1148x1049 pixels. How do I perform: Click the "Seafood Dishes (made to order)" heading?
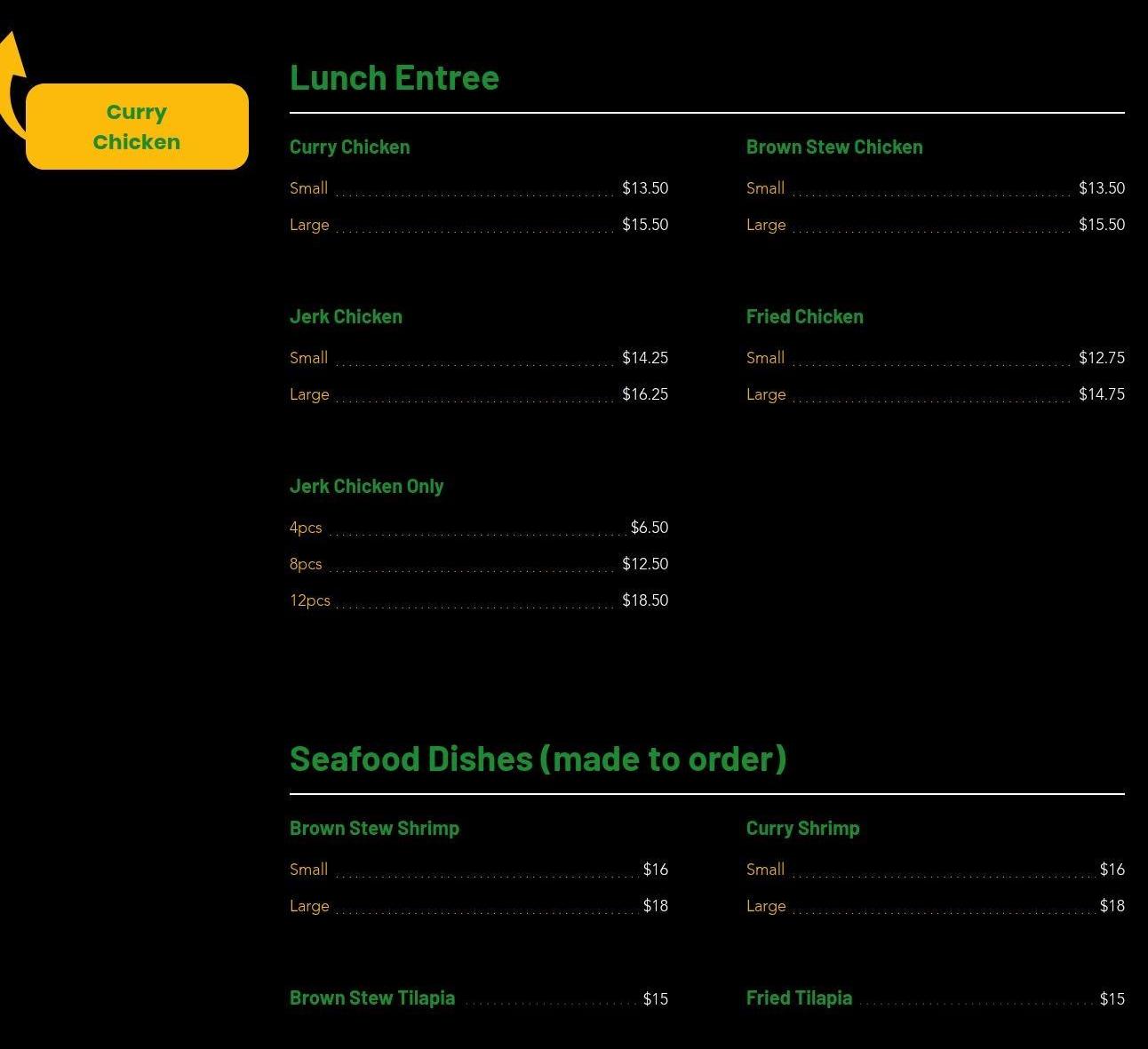(x=538, y=759)
